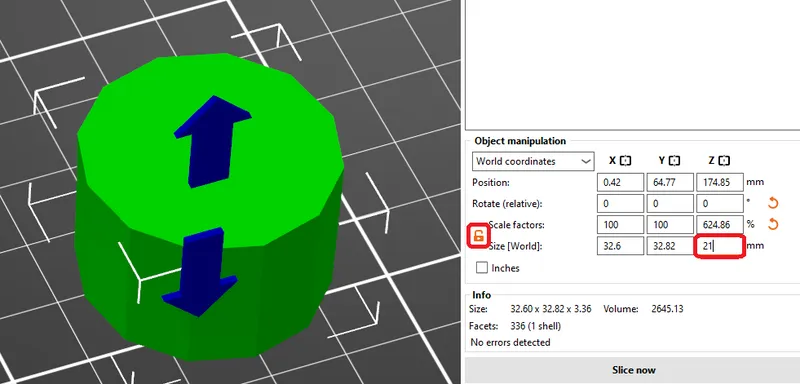This screenshot has width=800, height=384.
Task: Enable the Inches checkbox
Action: (482, 268)
